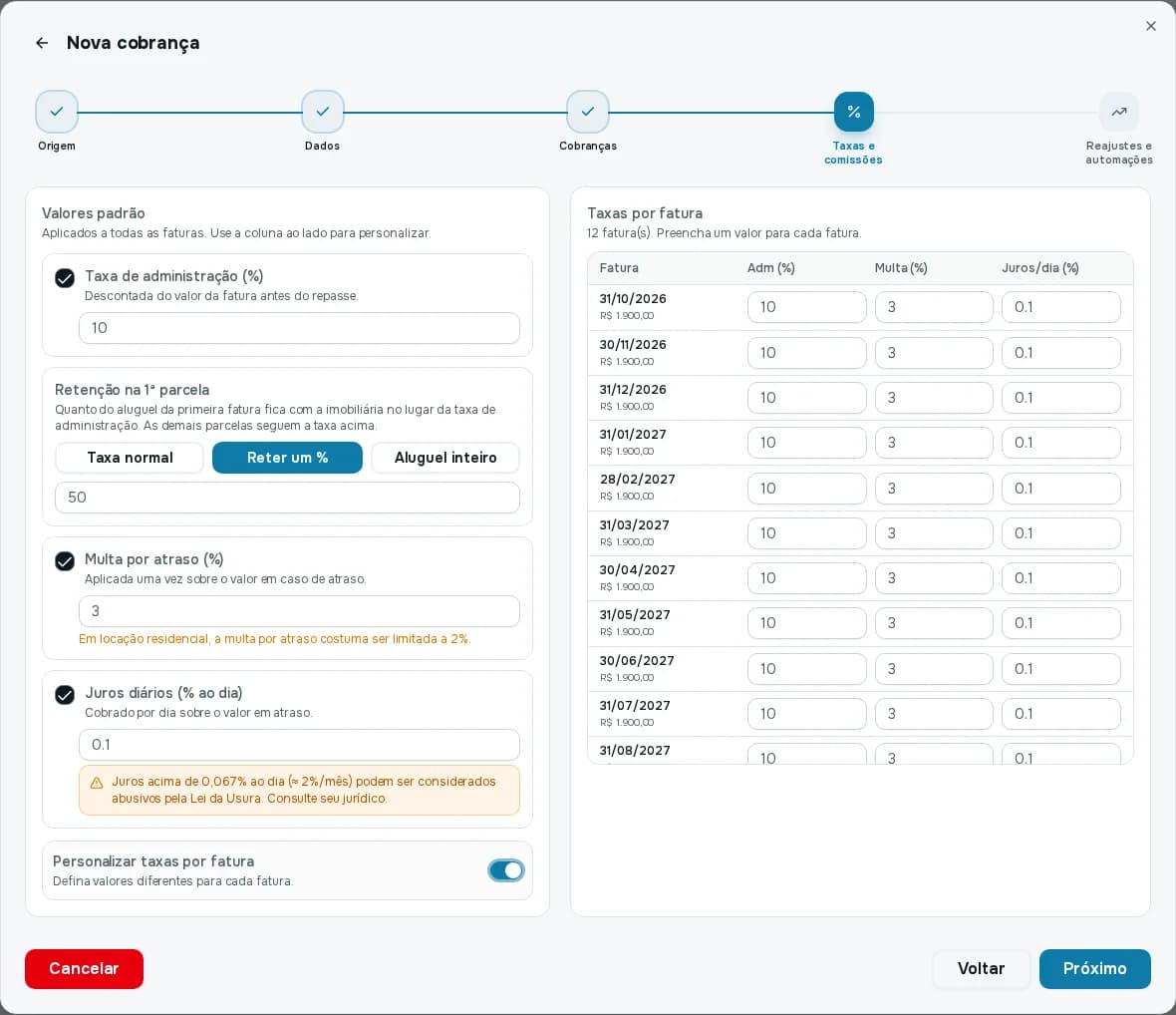Close the Nova cobrança dialog
Screen dimensions: 1176x1015
coord(1150,26)
